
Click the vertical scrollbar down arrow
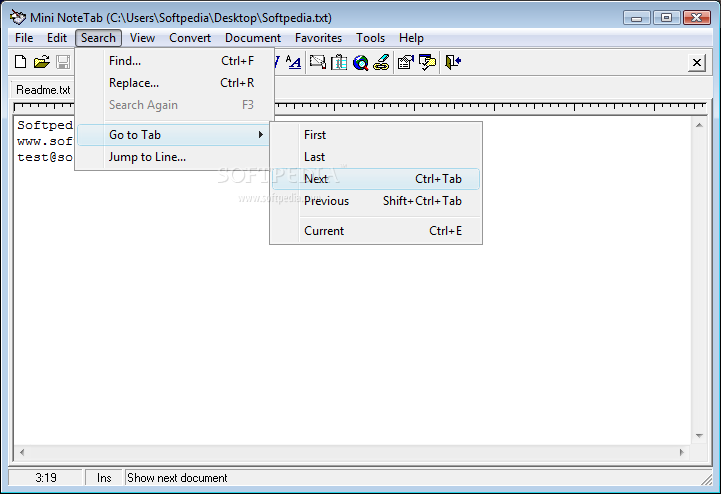coord(699,436)
